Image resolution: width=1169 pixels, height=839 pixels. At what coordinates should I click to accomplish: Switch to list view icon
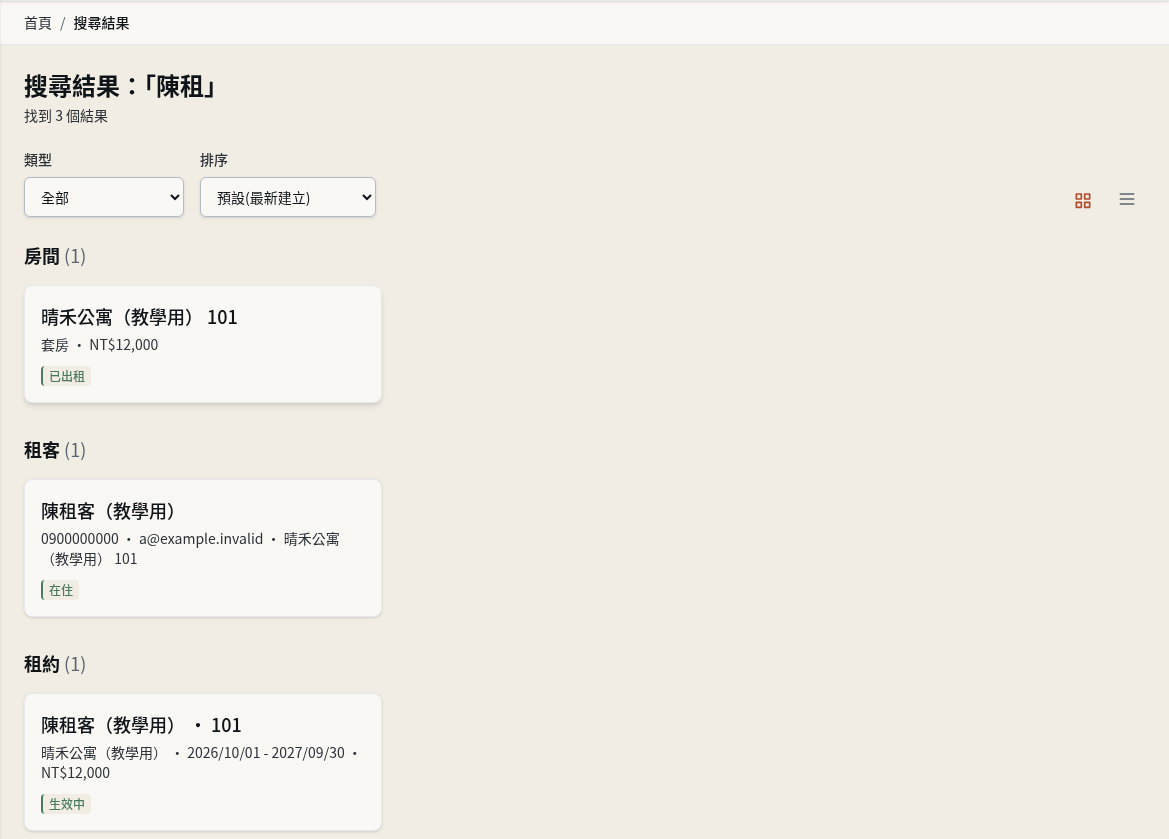1127,199
